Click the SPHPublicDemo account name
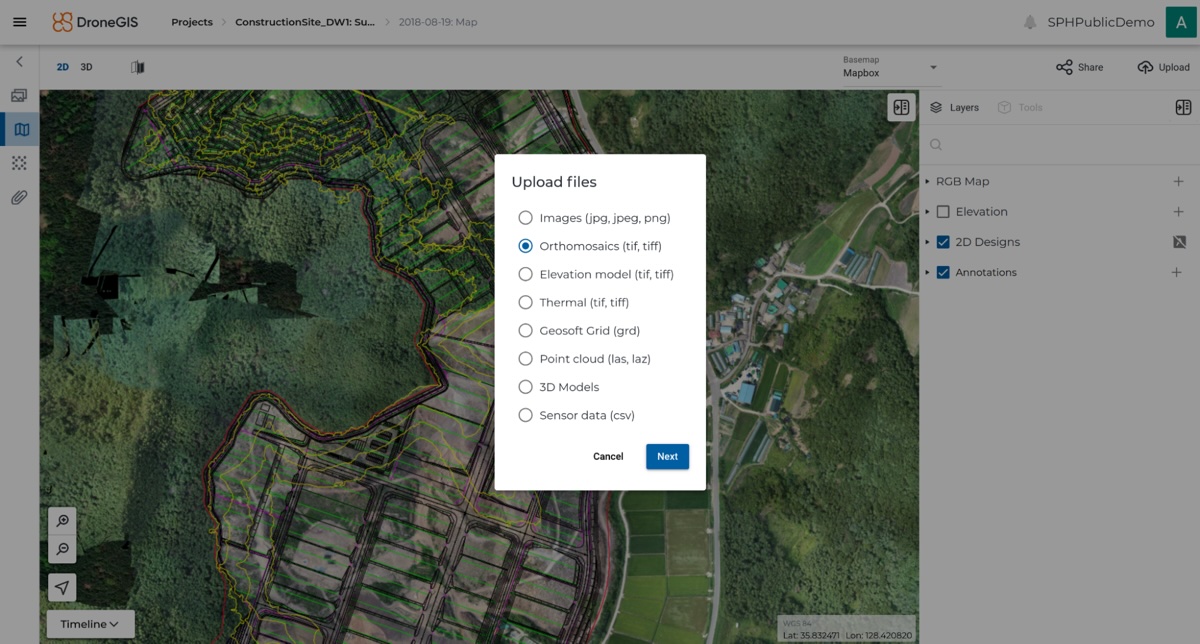Screen dimensions: 1200x644 tap(1101, 22)
